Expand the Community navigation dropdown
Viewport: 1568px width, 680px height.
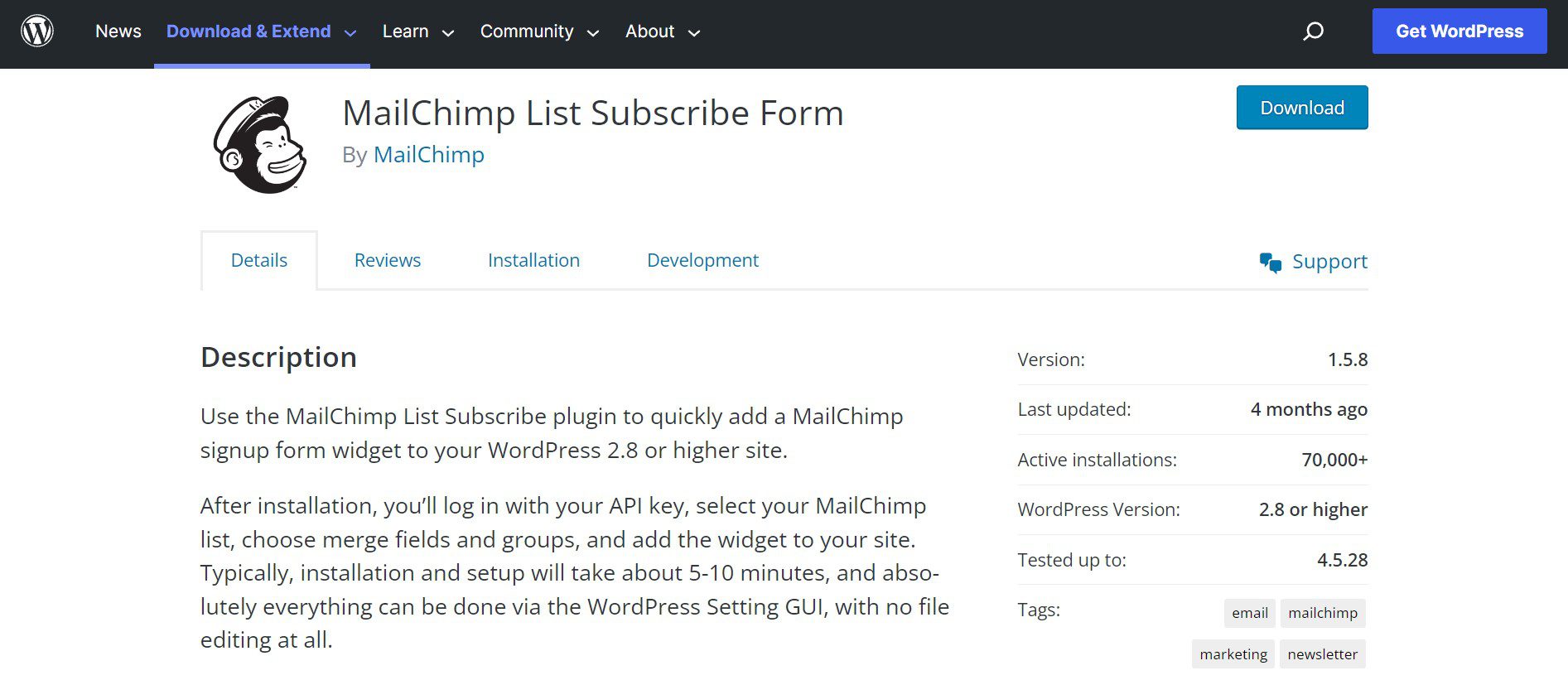(527, 31)
